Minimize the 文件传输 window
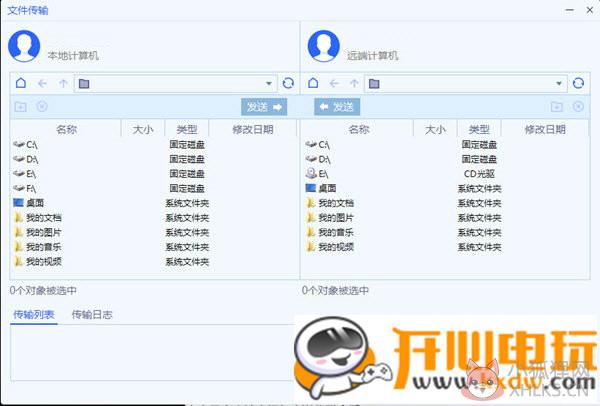The image size is (600, 406). 570,10
